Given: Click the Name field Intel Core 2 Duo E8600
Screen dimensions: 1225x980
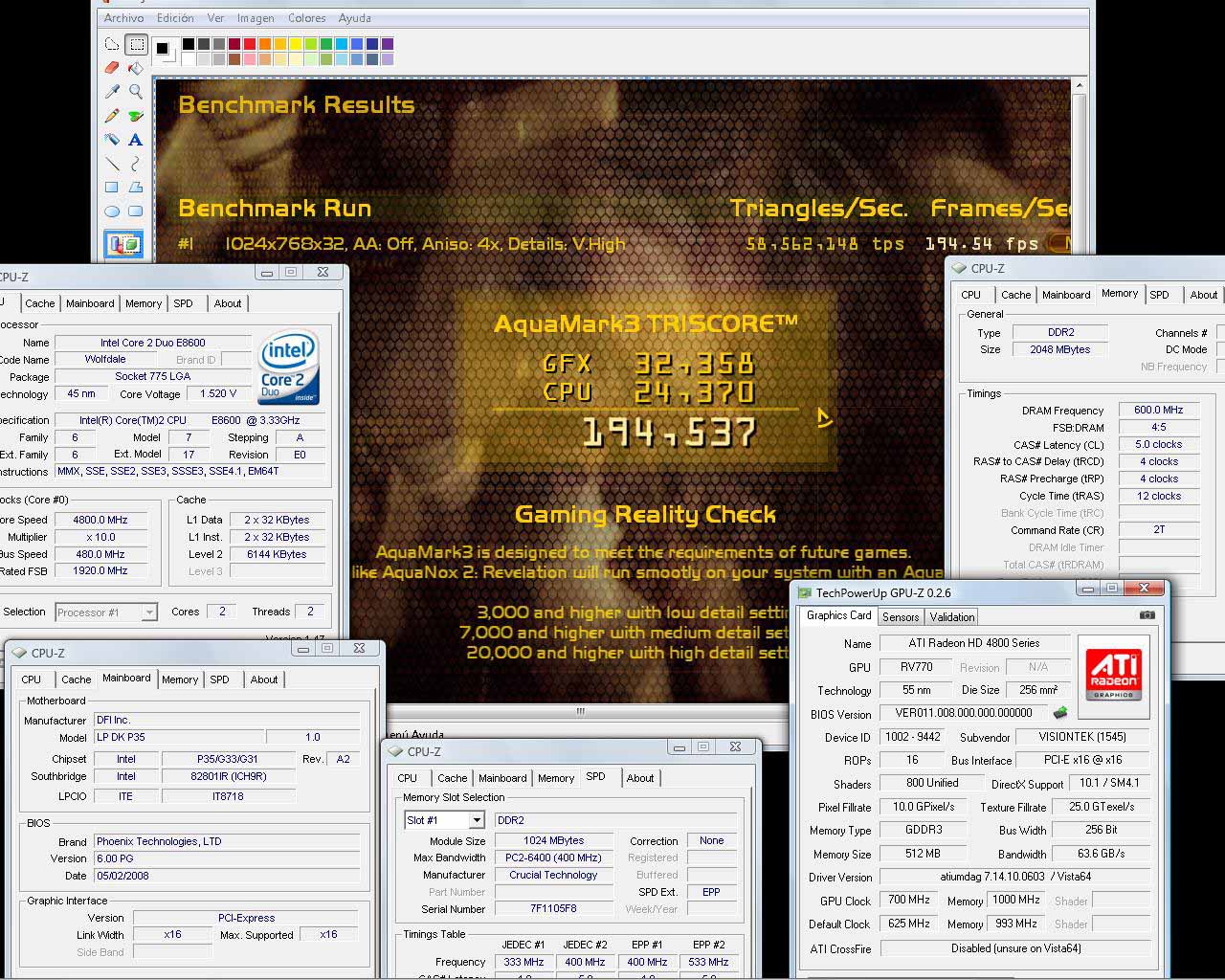Looking at the screenshot, I should click(153, 343).
